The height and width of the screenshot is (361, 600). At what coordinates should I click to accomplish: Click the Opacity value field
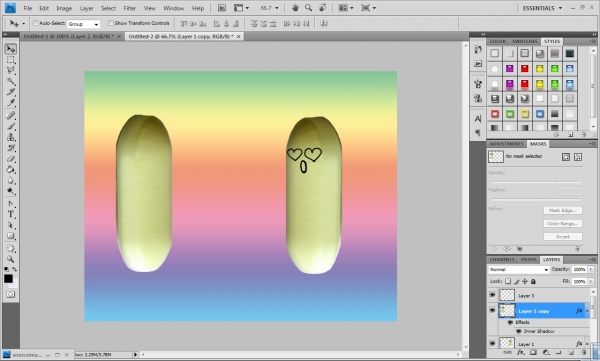pos(579,270)
